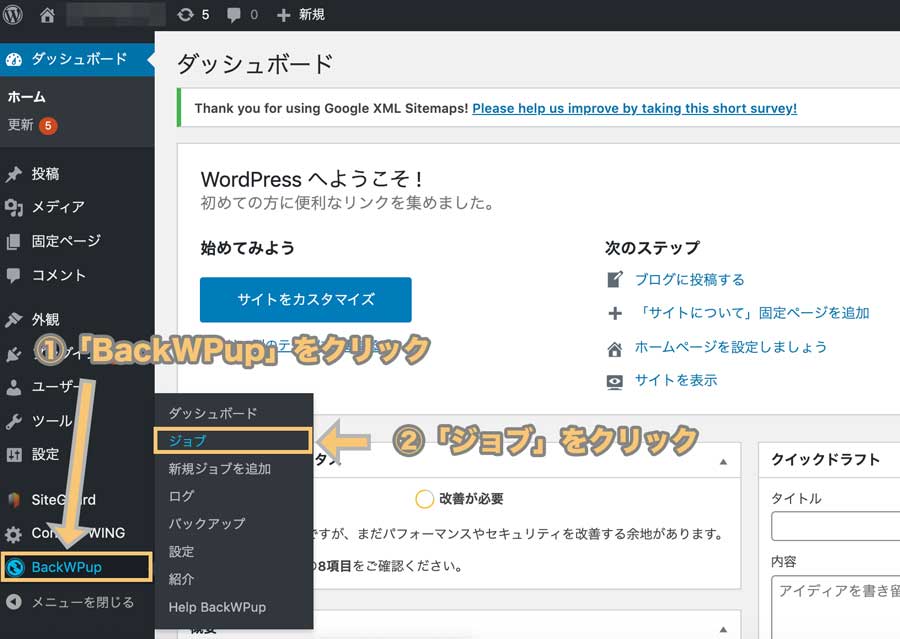The width and height of the screenshot is (900, 639).
Task: Click the BackWPup circular logo icon
Action: [x=15, y=568]
